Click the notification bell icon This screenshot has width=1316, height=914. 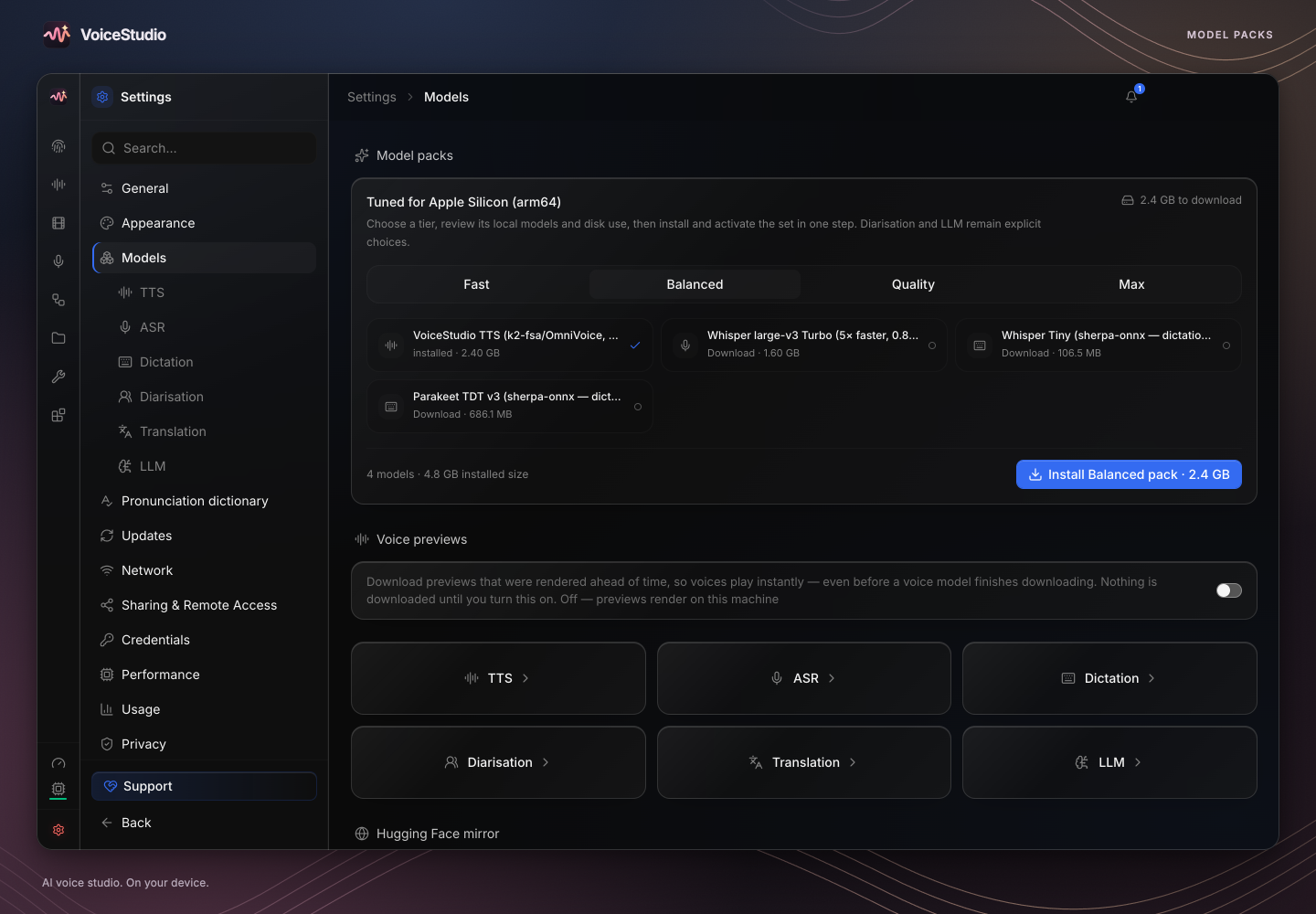click(1131, 97)
